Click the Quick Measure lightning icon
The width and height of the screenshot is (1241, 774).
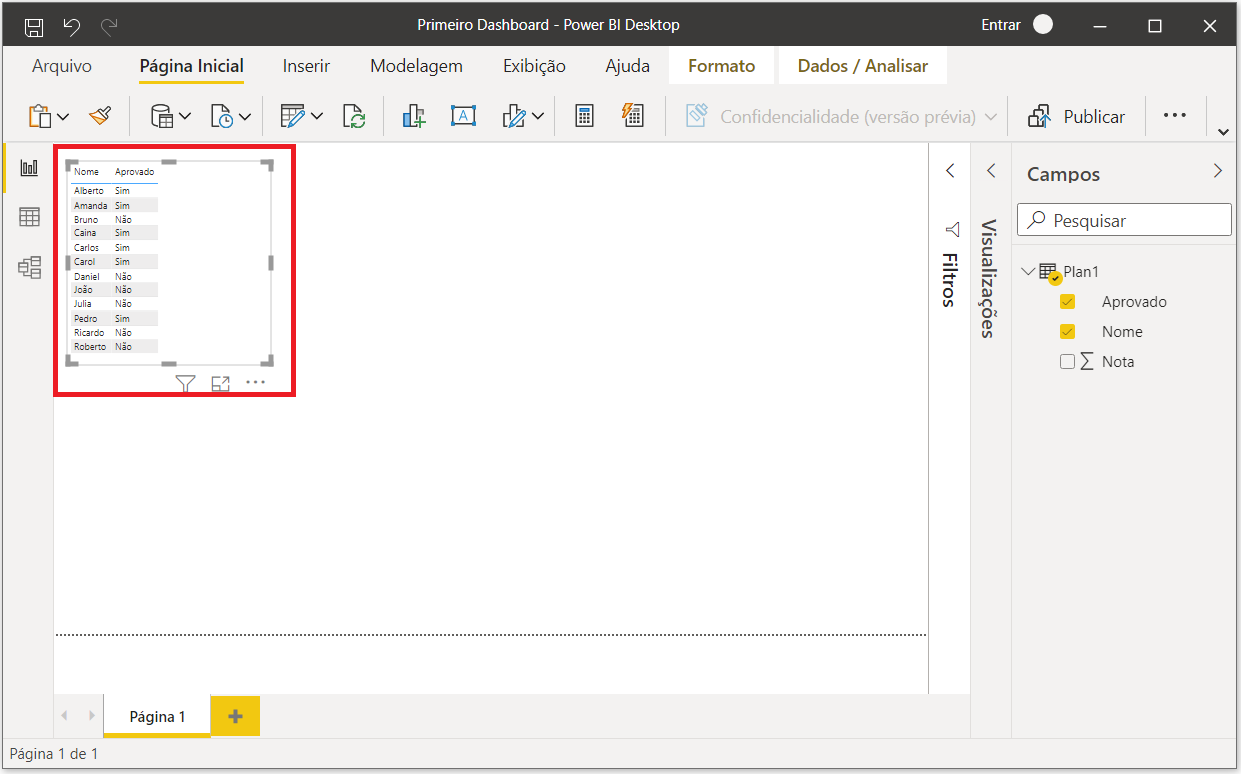point(633,115)
